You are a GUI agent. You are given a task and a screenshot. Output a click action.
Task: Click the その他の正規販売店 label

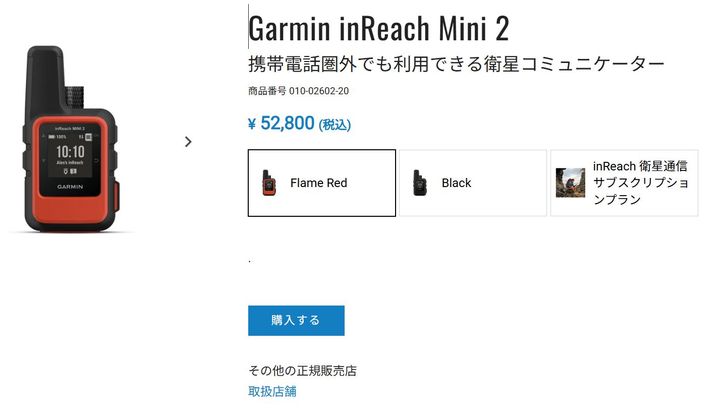[302, 371]
